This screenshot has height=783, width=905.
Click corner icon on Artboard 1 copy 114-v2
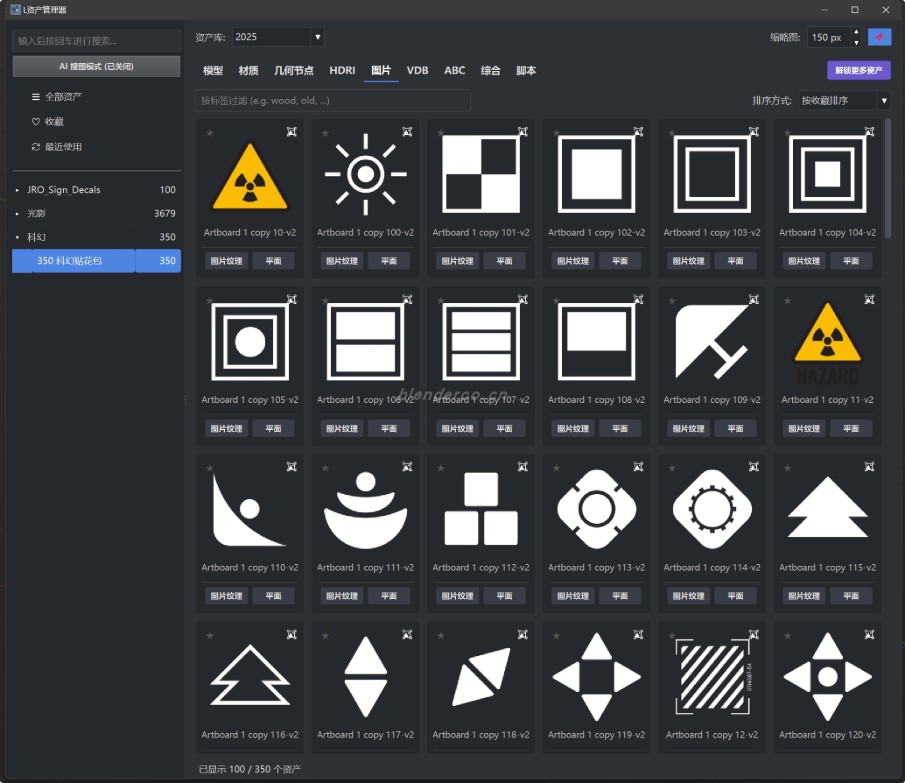[x=753, y=467]
